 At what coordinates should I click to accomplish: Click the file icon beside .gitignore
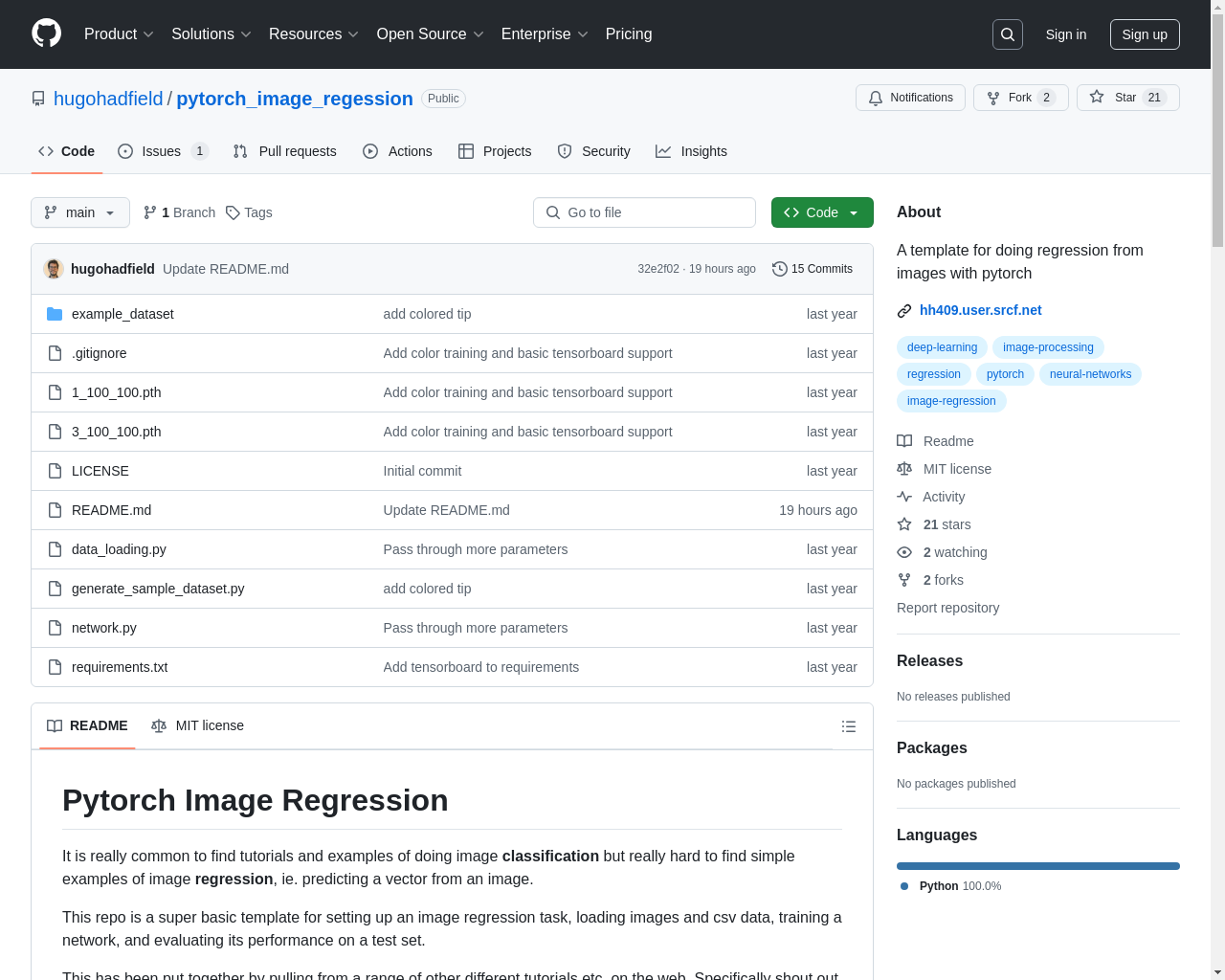pos(55,353)
